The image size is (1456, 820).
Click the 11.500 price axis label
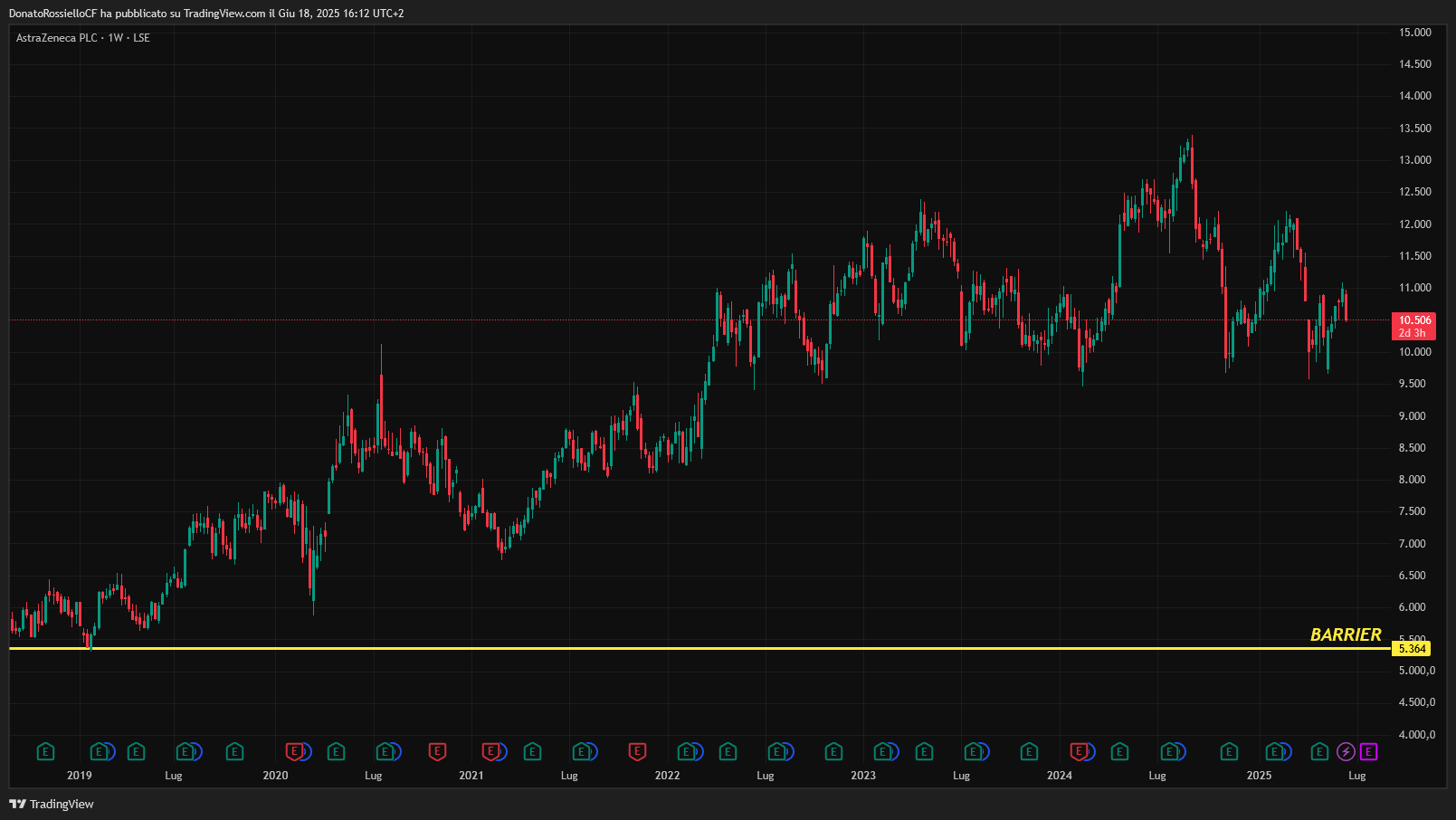click(1415, 256)
